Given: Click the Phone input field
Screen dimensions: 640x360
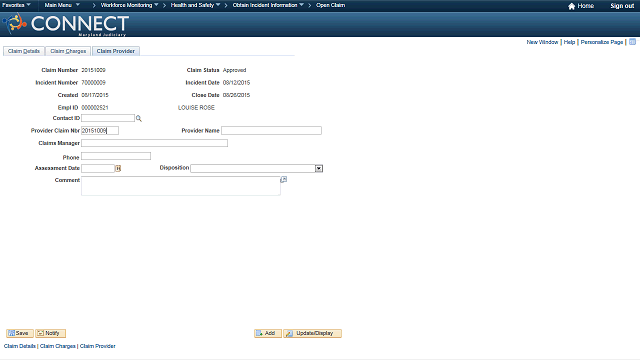Looking at the screenshot, I should 116,156.
